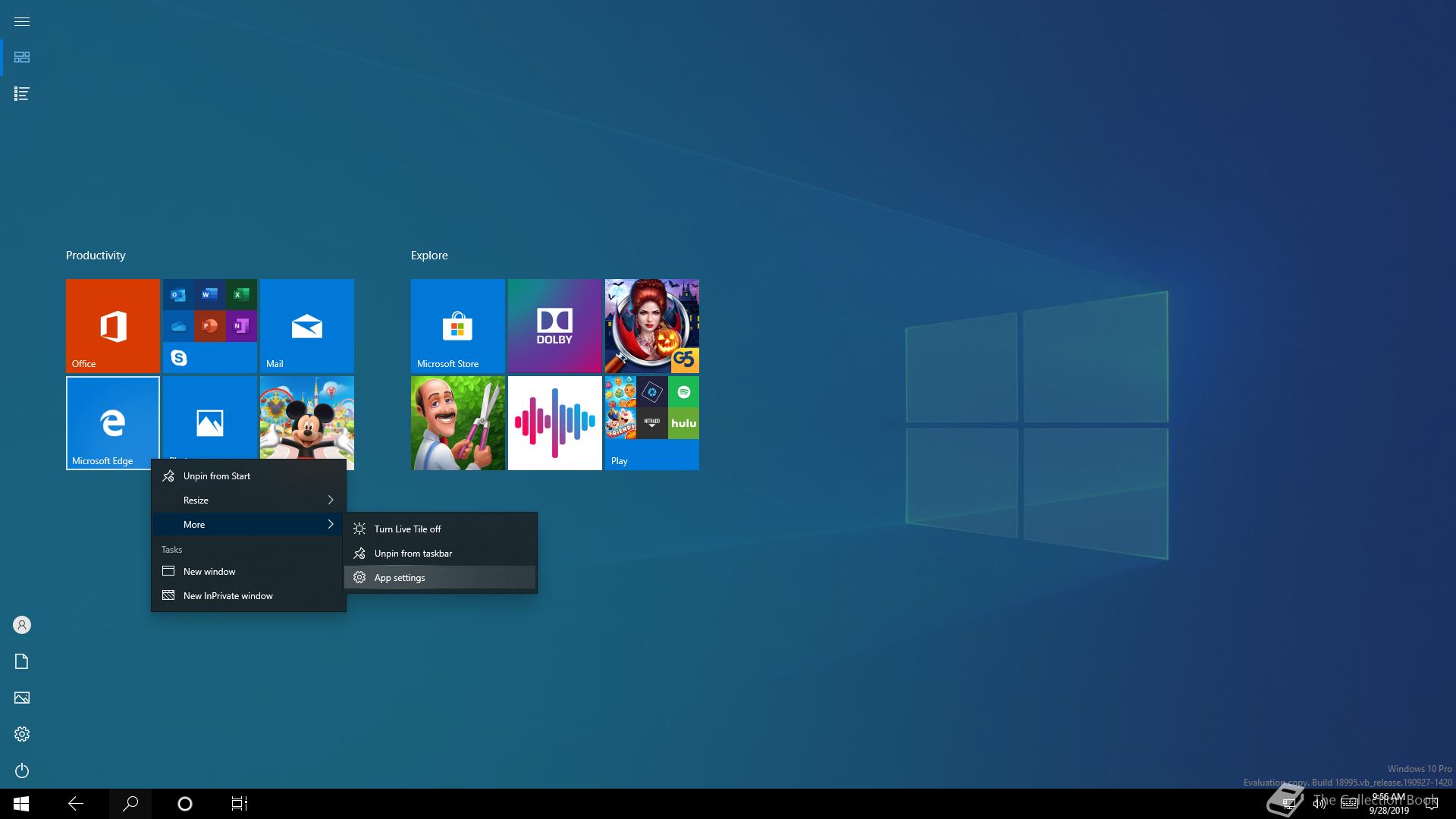The height and width of the screenshot is (819, 1456).
Task: Expand the Start menu hamburger button
Action: pos(22,21)
